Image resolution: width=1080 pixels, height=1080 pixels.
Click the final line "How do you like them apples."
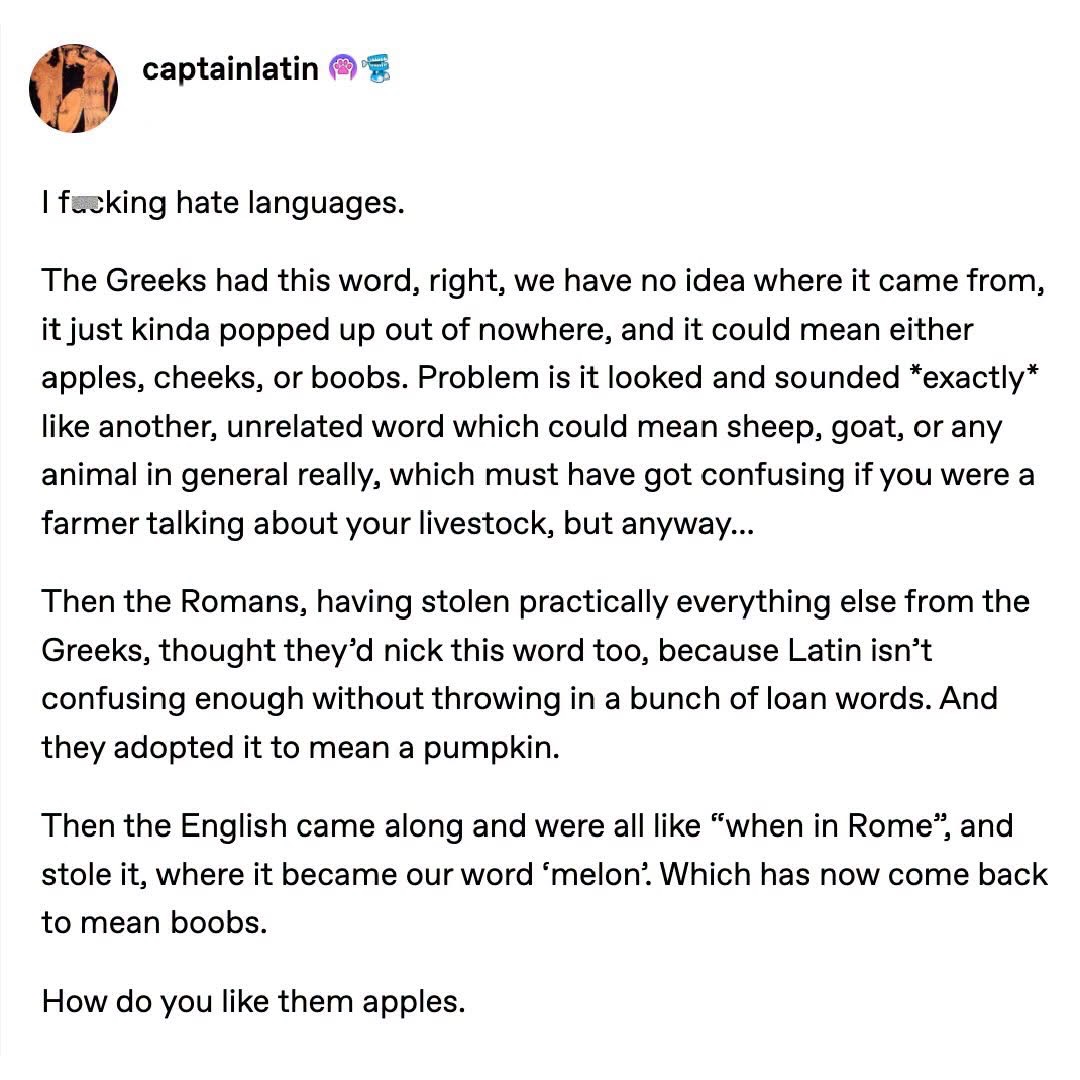[254, 1000]
